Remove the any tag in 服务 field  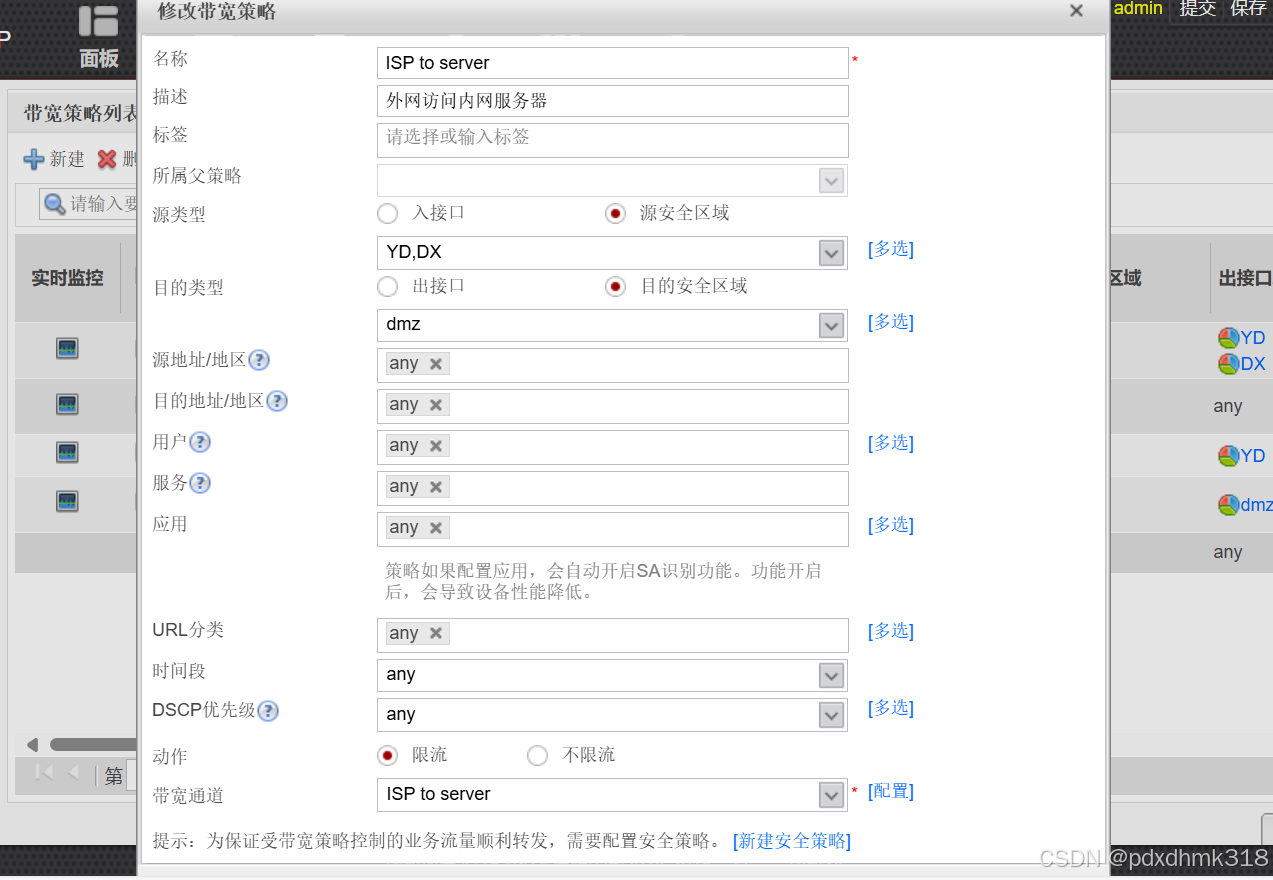[436, 487]
